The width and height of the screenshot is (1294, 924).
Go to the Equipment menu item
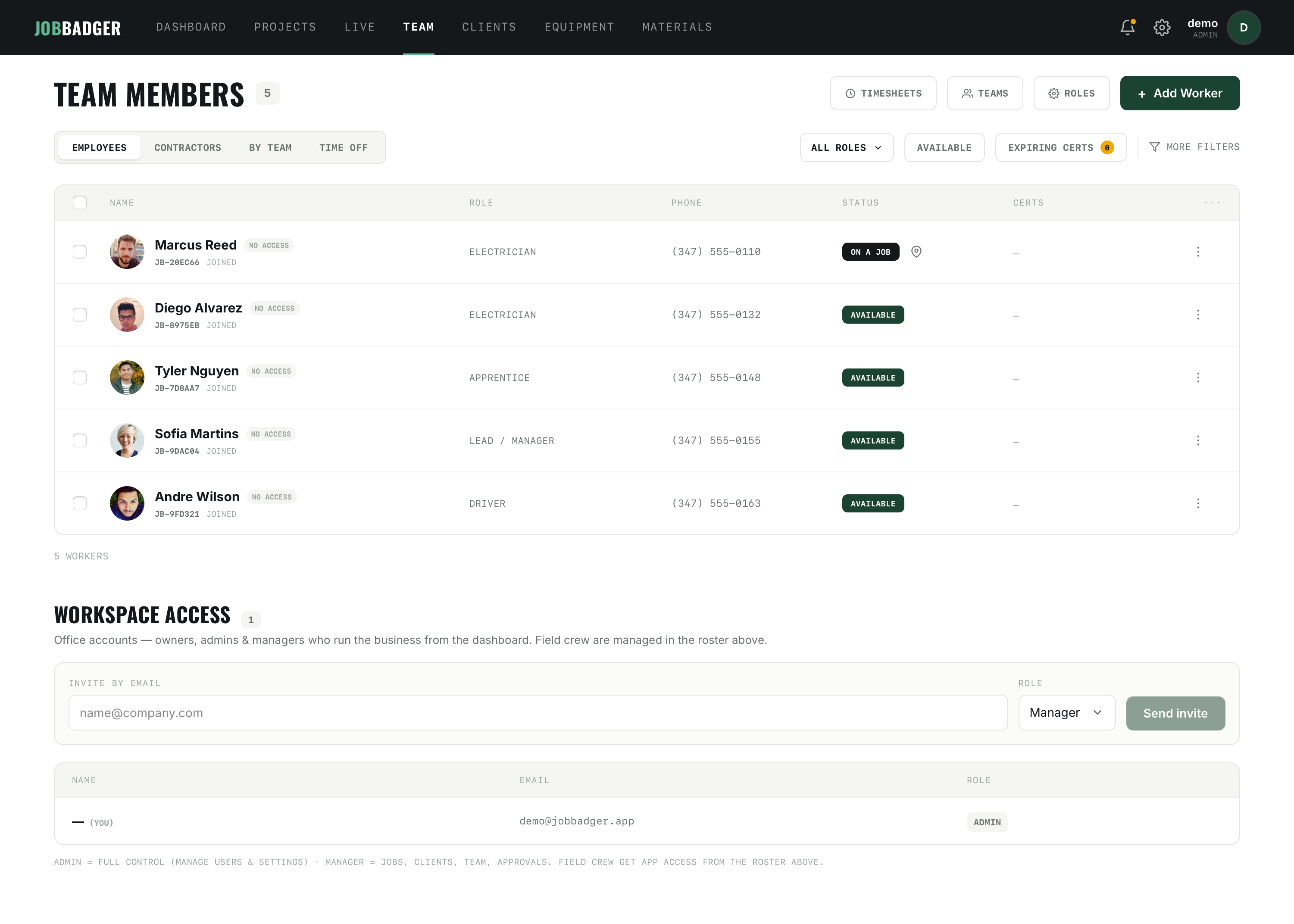click(579, 27)
